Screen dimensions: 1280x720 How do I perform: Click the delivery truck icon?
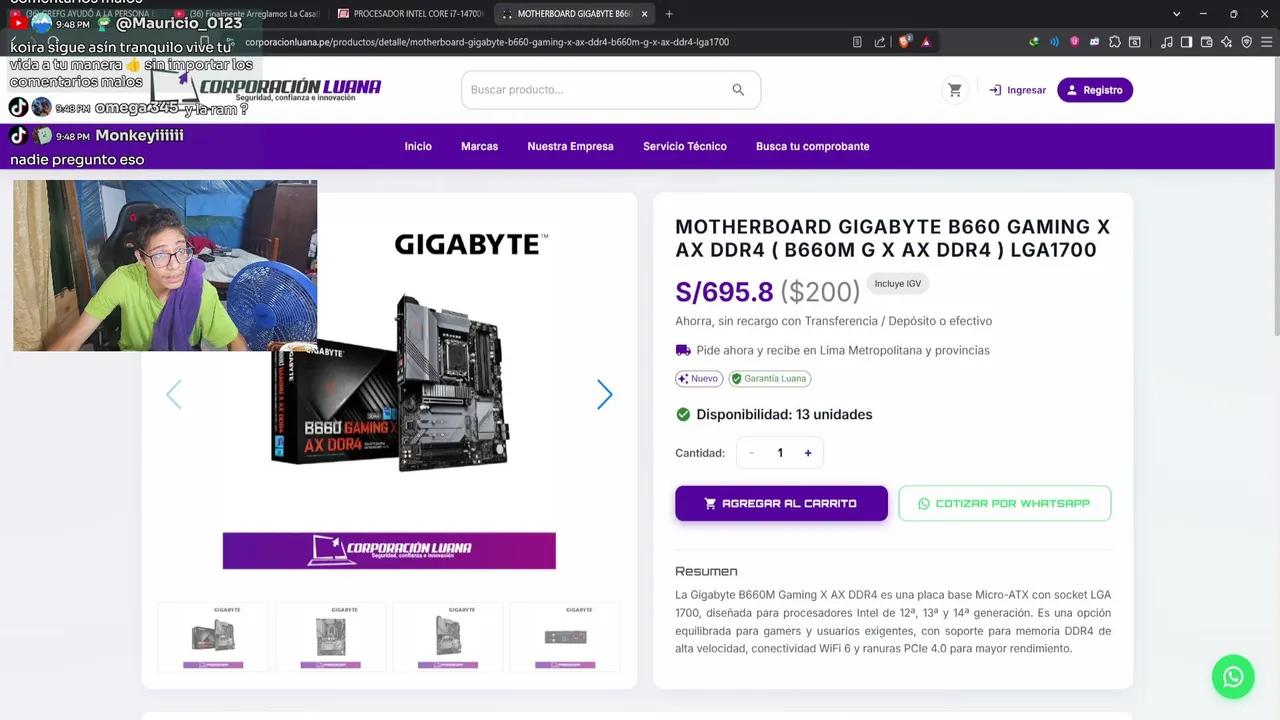[683, 350]
